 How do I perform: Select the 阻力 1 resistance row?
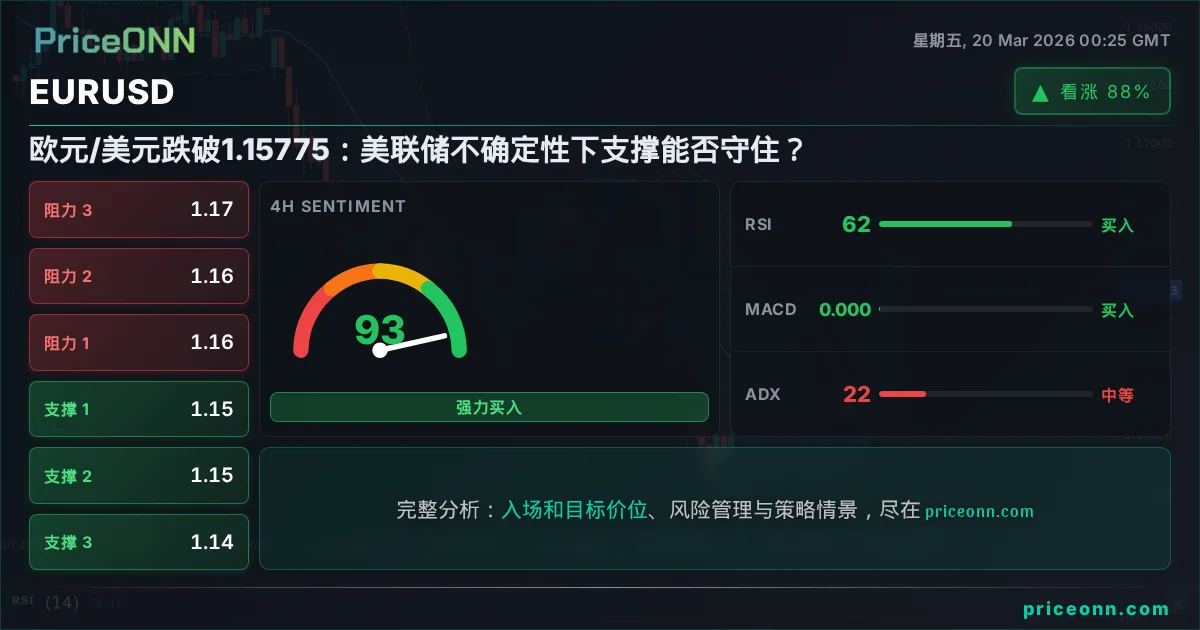pyautogui.click(x=139, y=343)
